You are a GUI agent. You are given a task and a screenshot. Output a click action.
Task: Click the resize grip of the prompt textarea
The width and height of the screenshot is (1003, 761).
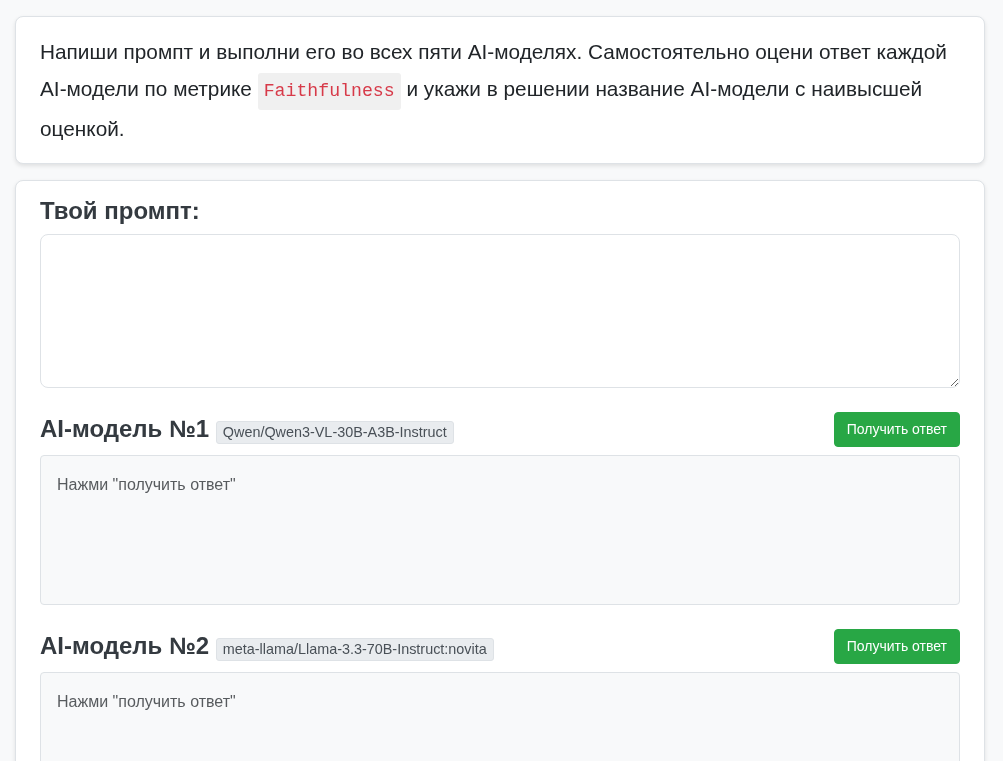click(x=954, y=381)
